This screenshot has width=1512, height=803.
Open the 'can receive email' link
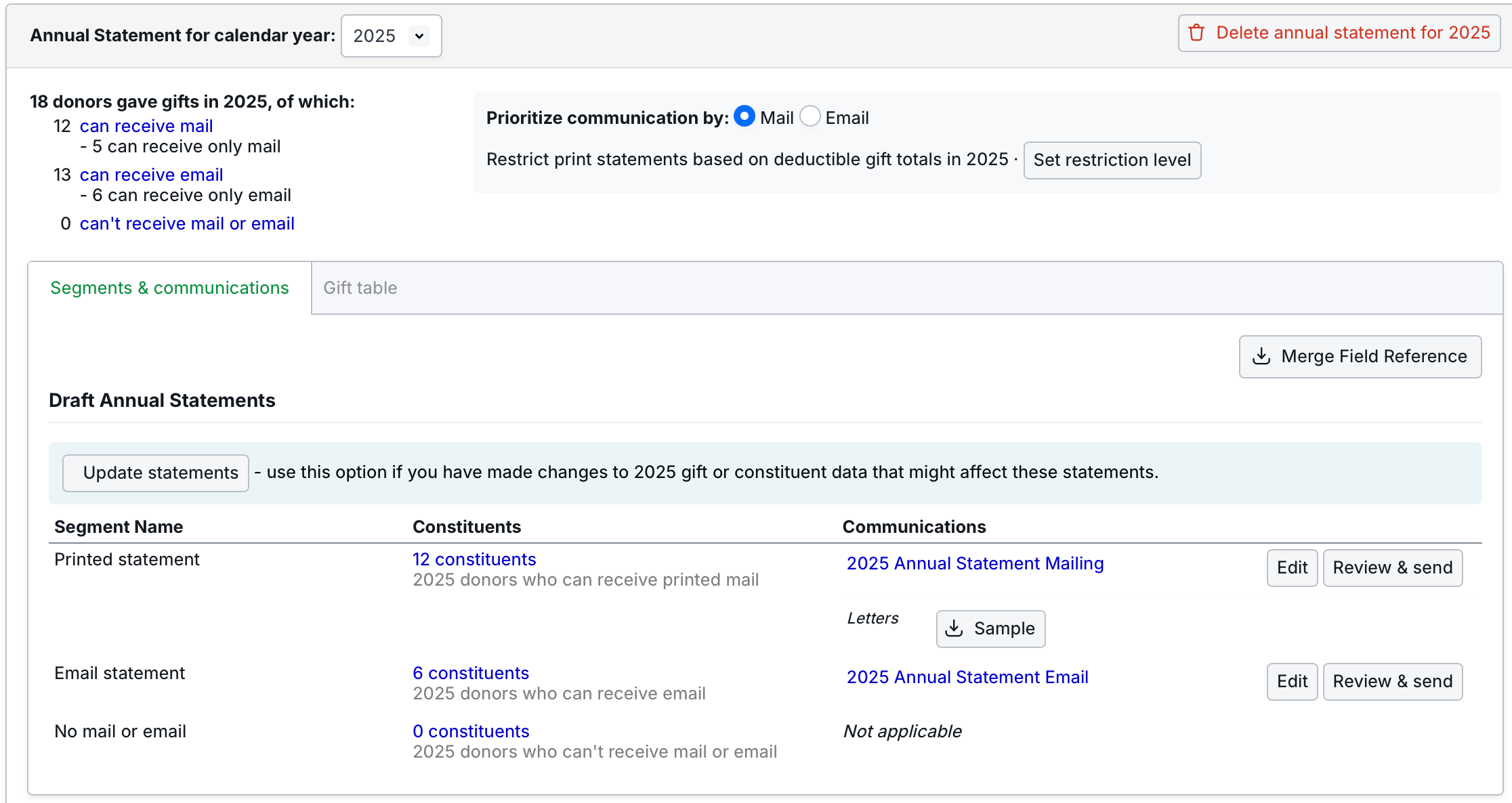(x=151, y=175)
